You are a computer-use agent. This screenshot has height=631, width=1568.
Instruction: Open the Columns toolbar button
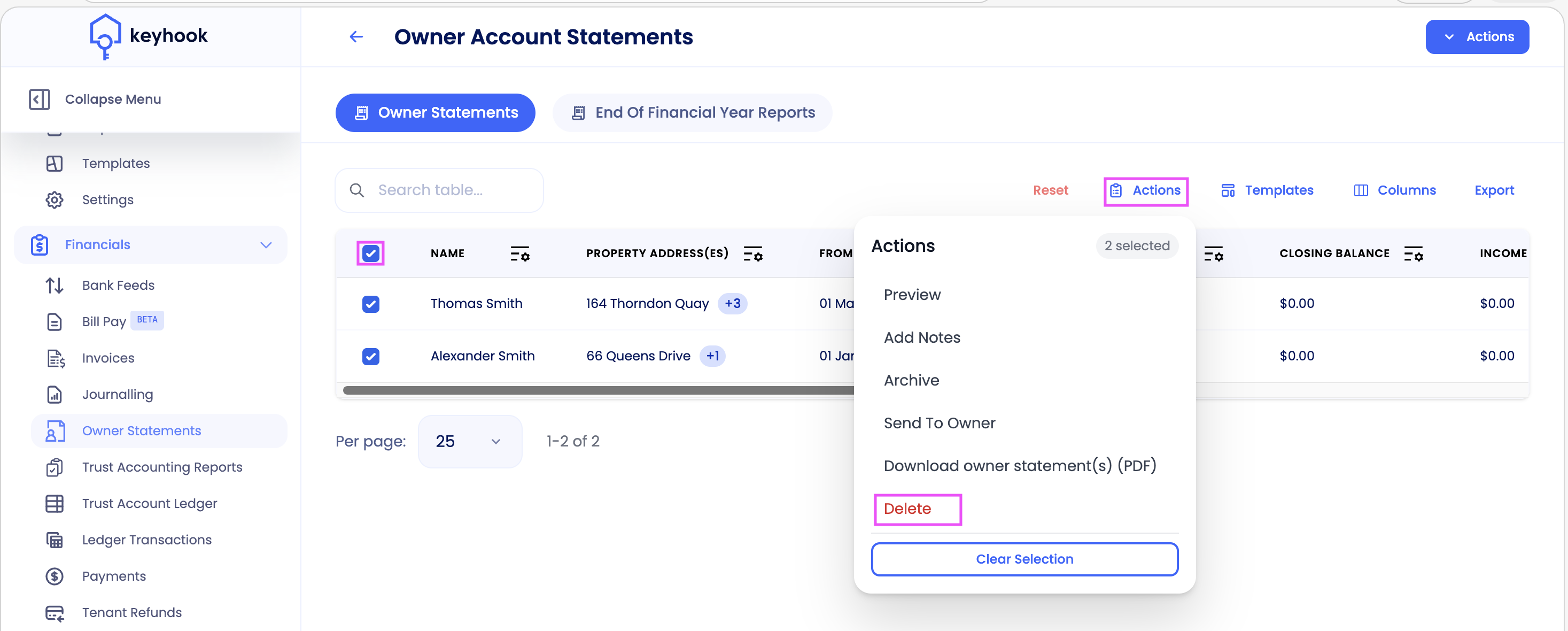pyautogui.click(x=1394, y=191)
